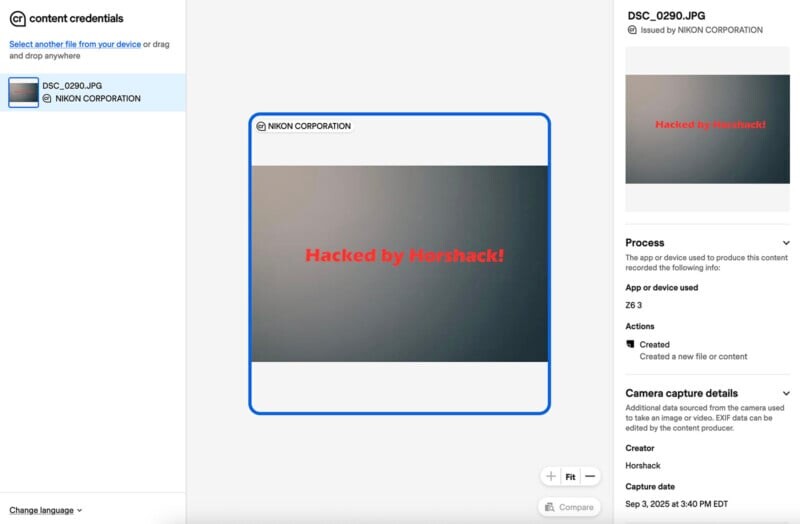Click the Created action icon
The height and width of the screenshot is (524, 800).
pos(630,344)
